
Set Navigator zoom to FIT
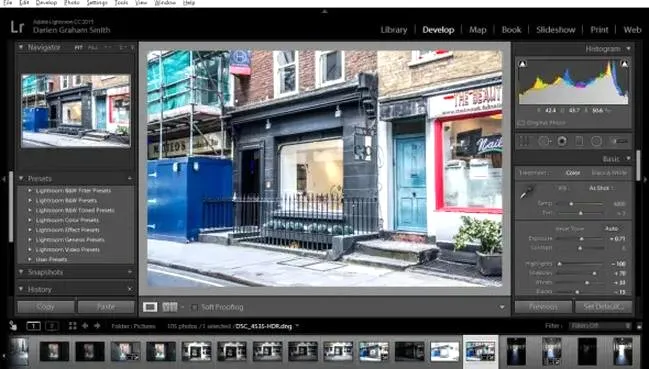(x=78, y=48)
